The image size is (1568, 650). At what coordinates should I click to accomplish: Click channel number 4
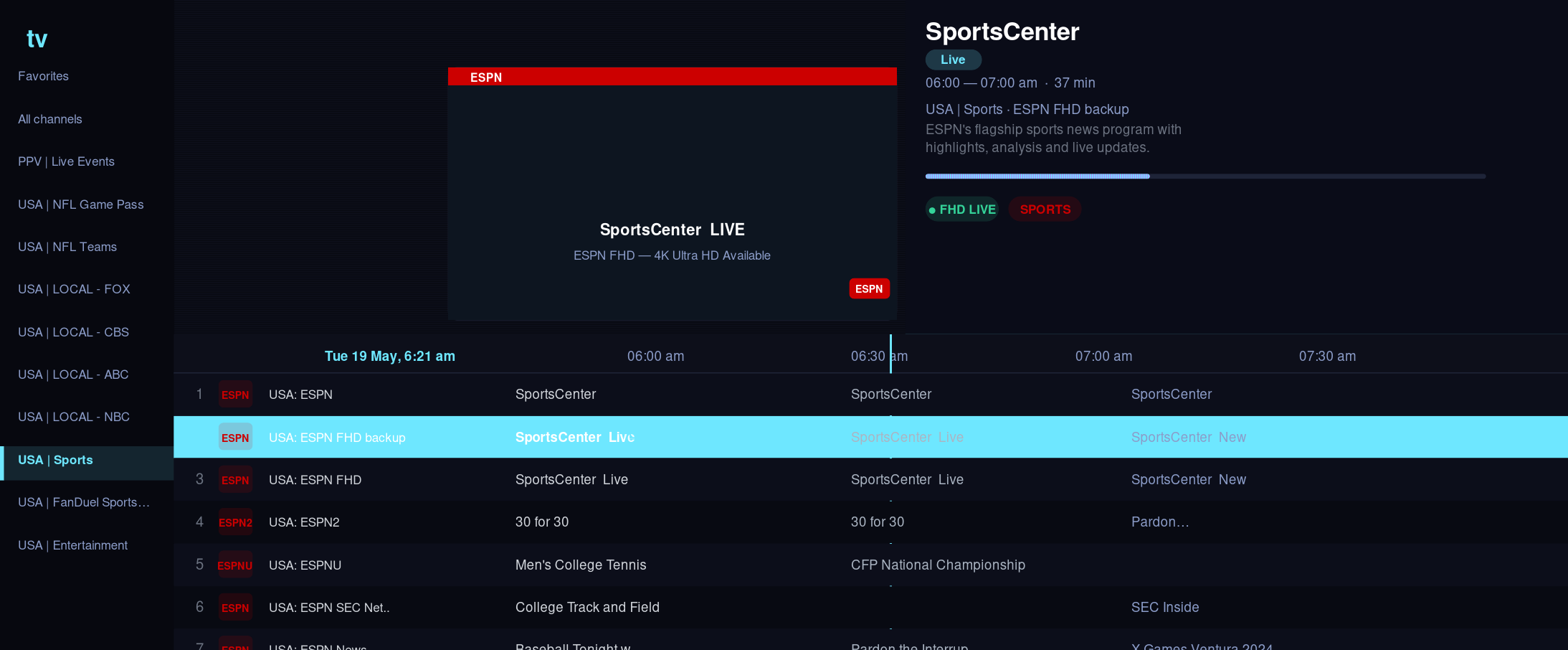pyautogui.click(x=199, y=522)
